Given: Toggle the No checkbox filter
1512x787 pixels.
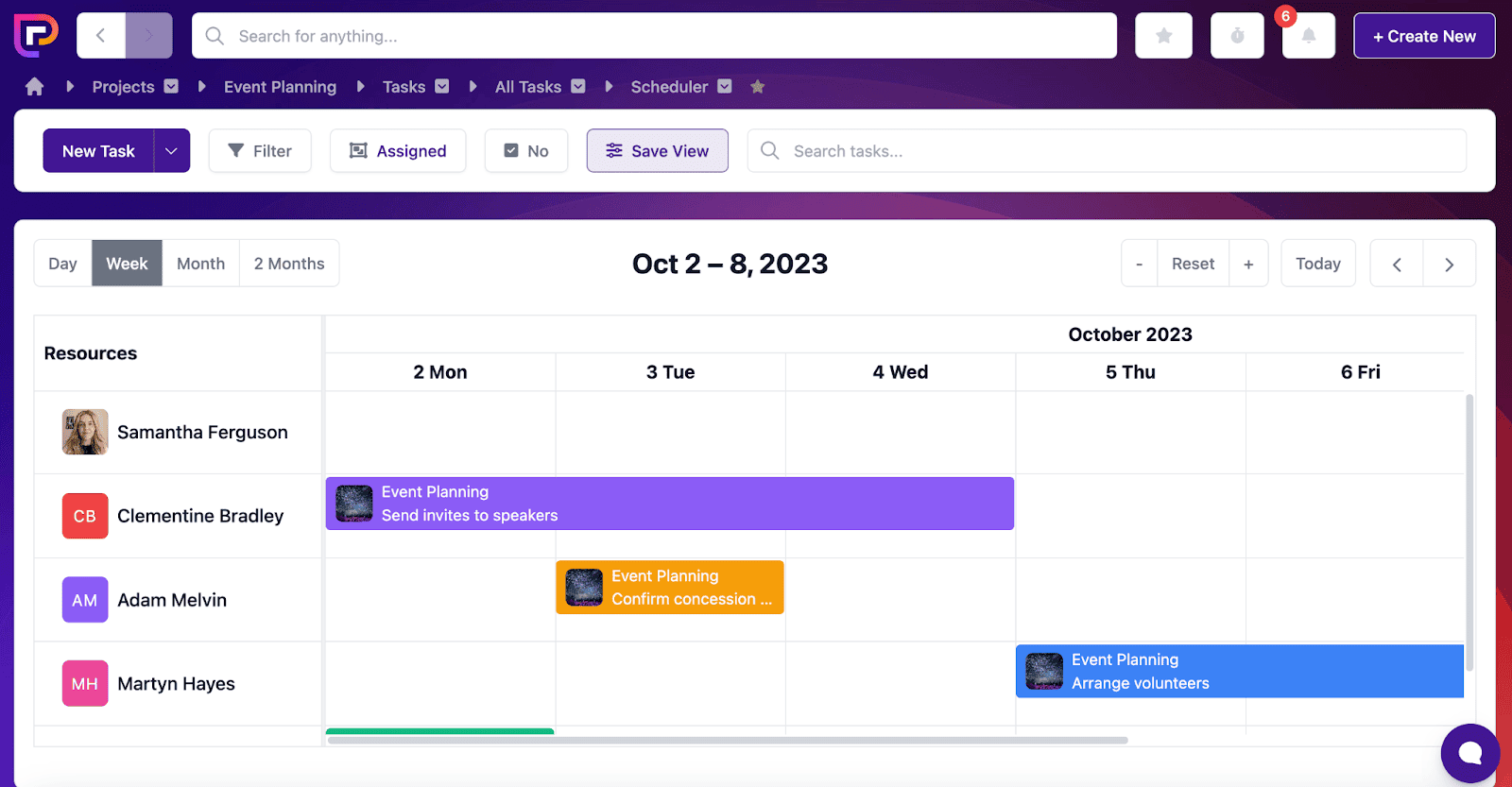Looking at the screenshot, I should [x=525, y=151].
